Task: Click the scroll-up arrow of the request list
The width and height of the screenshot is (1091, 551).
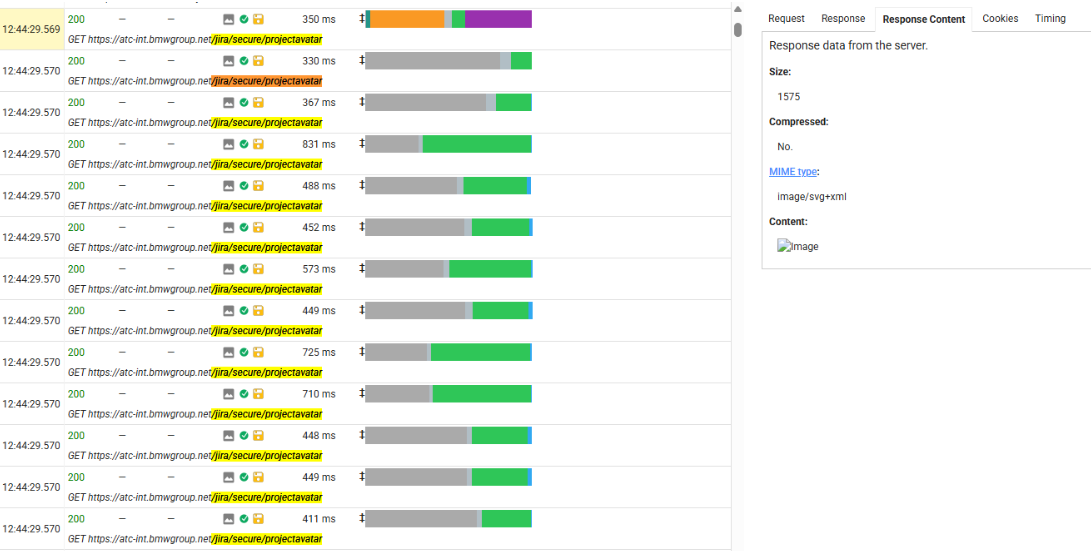Action: 738,10
